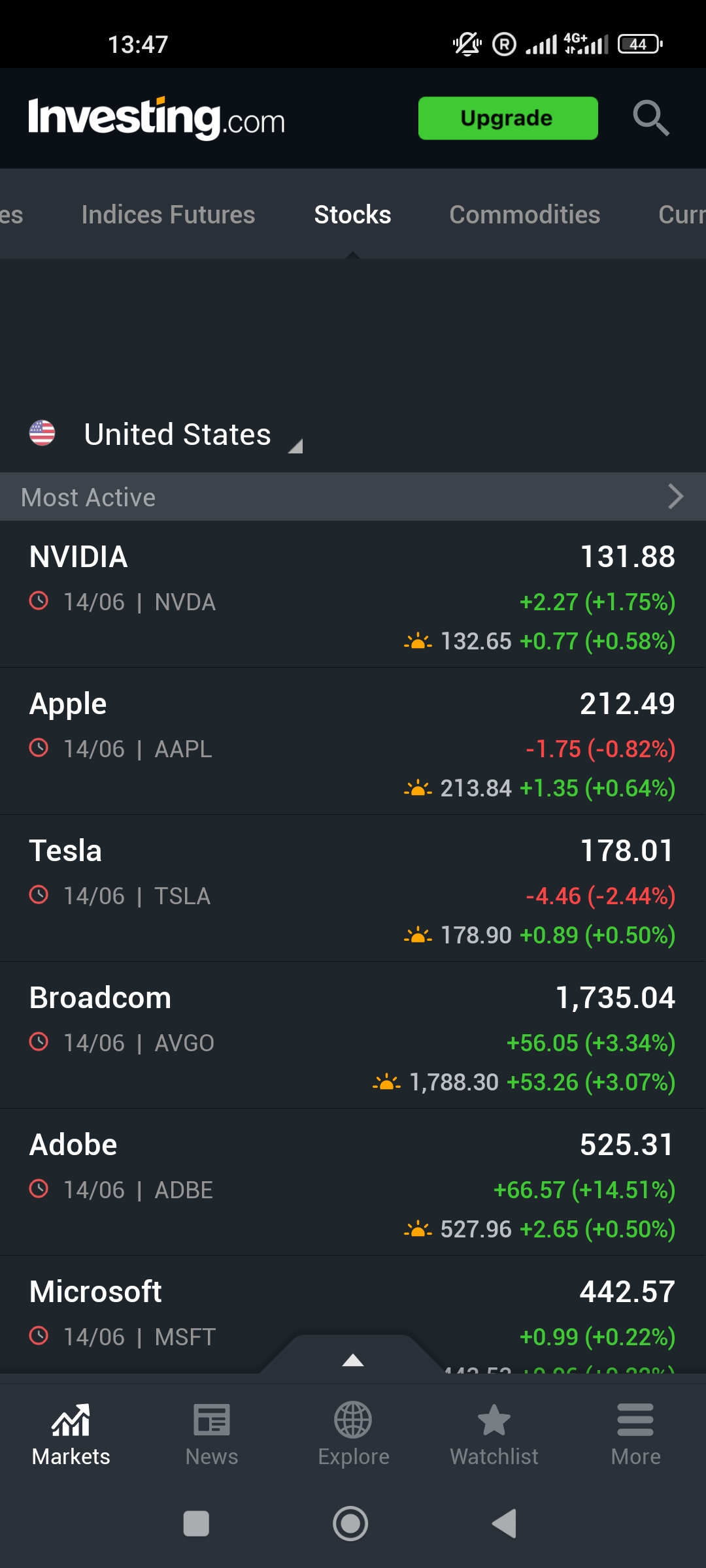Image resolution: width=706 pixels, height=1568 pixels.
Task: Tap the Investing.com logo
Action: (157, 118)
